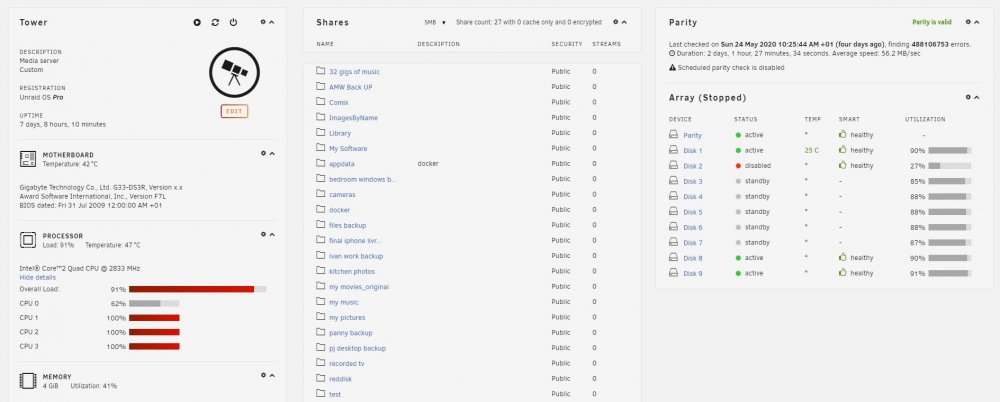Open the my movies_original share

coord(358,287)
